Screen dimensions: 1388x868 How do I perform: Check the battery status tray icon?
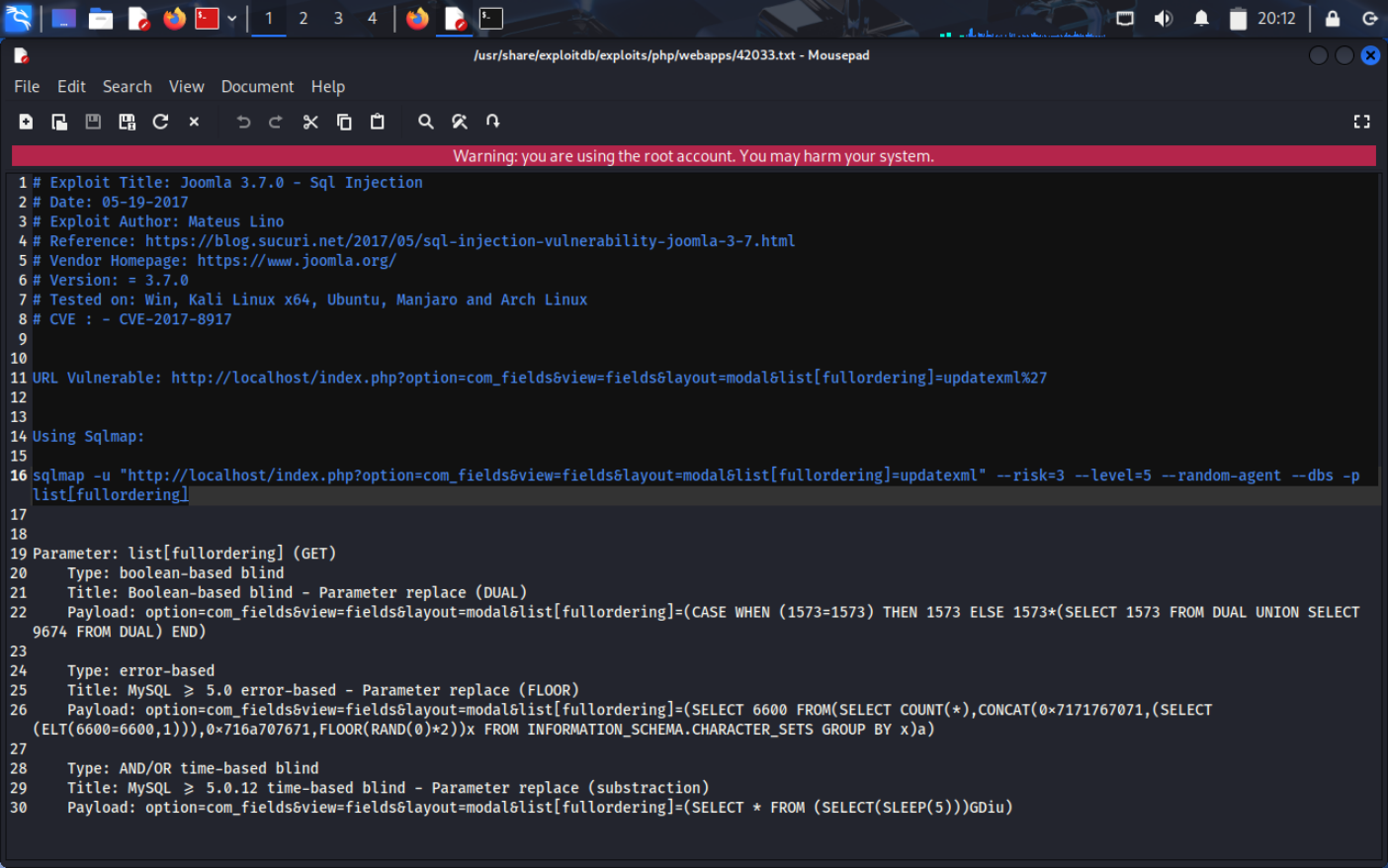(x=1238, y=19)
